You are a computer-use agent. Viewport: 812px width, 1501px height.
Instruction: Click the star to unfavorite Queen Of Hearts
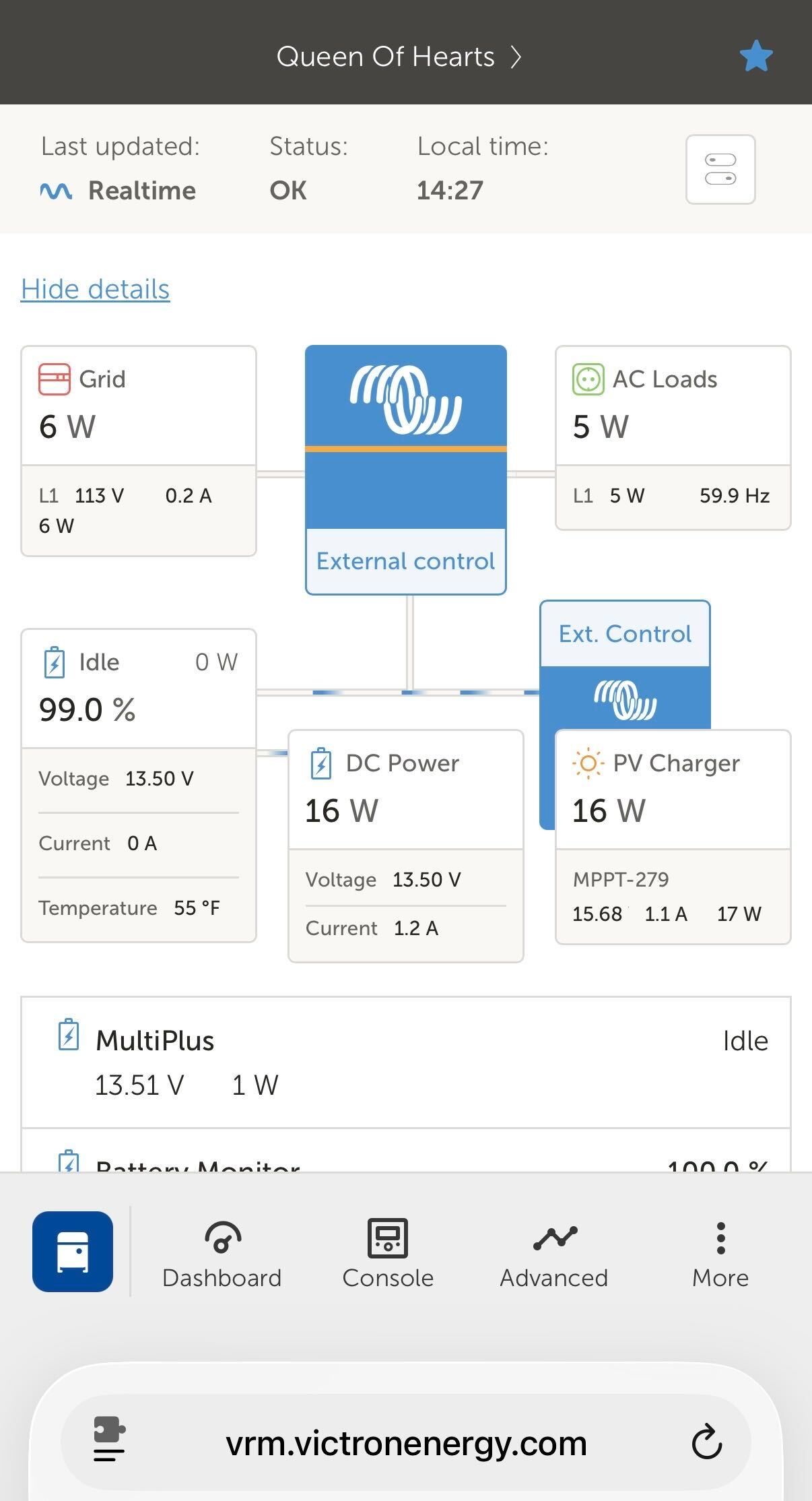(x=756, y=56)
